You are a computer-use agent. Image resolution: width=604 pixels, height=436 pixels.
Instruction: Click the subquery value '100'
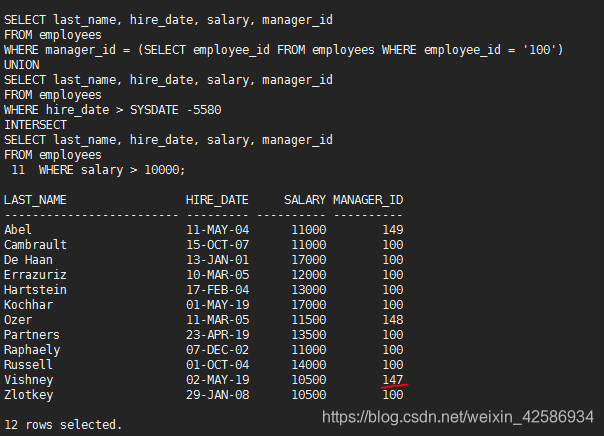click(x=539, y=50)
